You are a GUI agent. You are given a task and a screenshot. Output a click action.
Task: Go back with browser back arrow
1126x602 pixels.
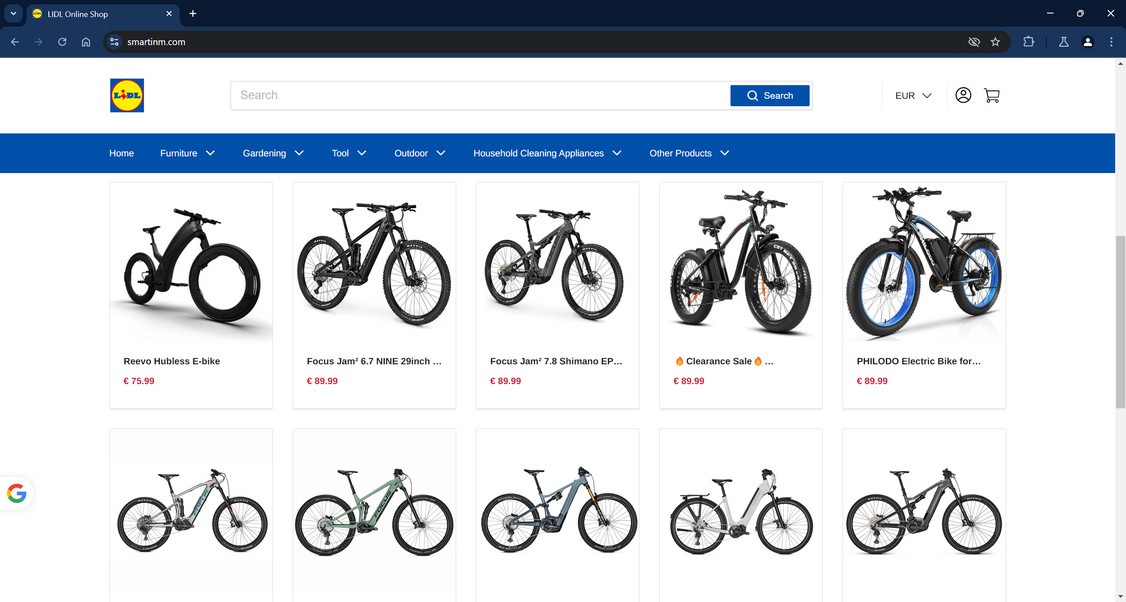pyautogui.click(x=15, y=42)
